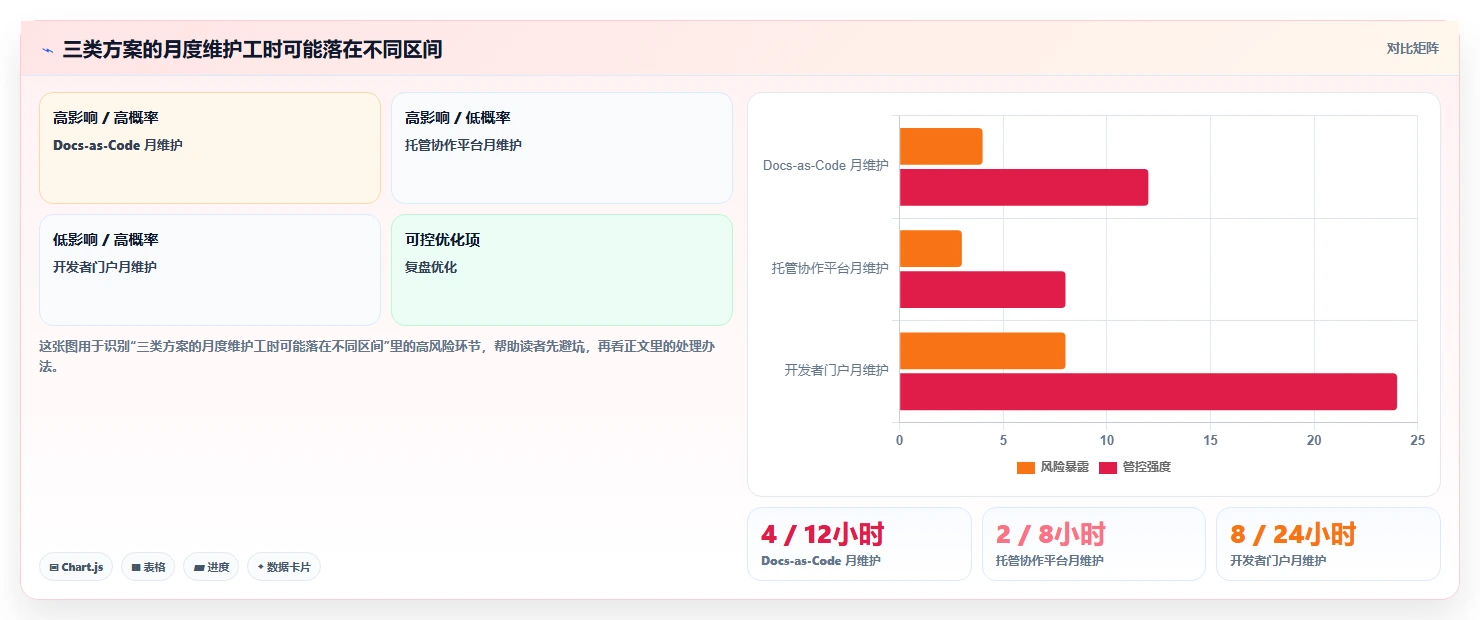This screenshot has width=1480, height=620.
Task: Click the Docs-as-Code 月维护 chart axis label
Action: [825, 165]
